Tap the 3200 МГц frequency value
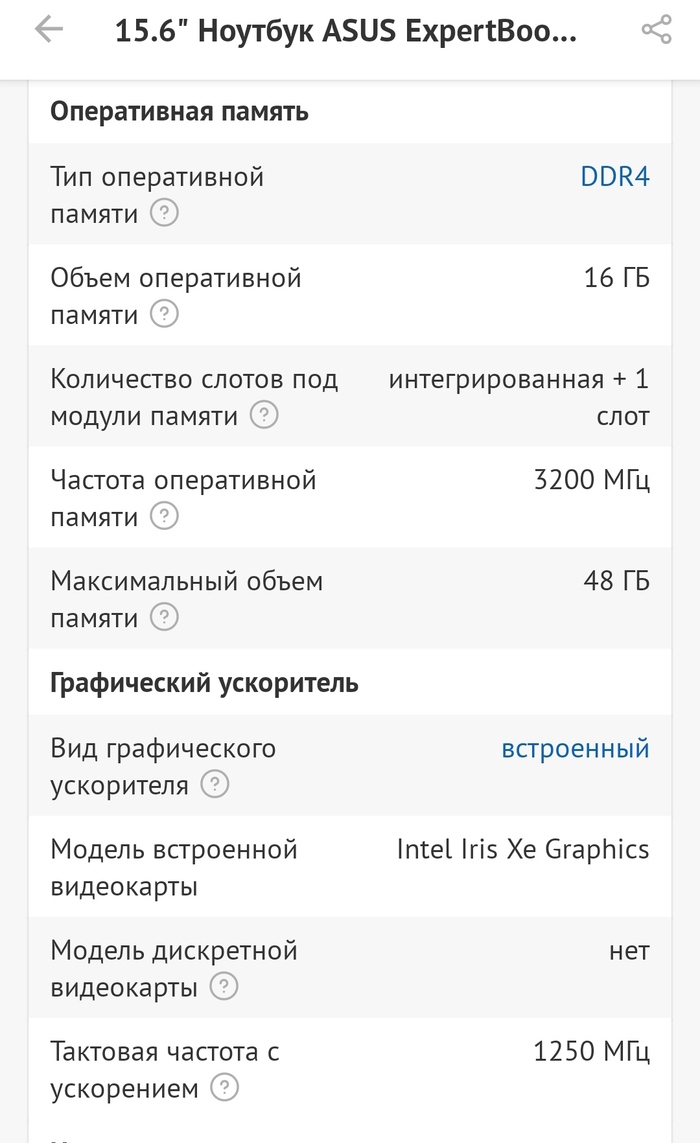Image resolution: width=700 pixels, height=1143 pixels. coord(592,480)
